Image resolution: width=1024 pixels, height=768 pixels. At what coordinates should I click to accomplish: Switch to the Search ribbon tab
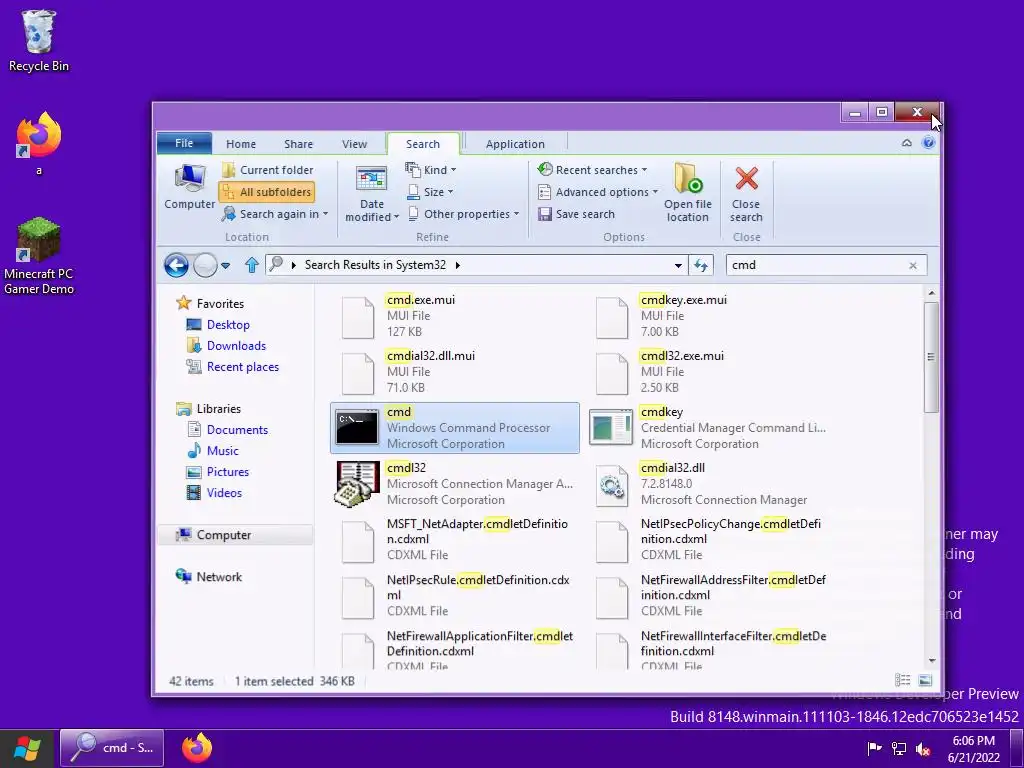[423, 144]
